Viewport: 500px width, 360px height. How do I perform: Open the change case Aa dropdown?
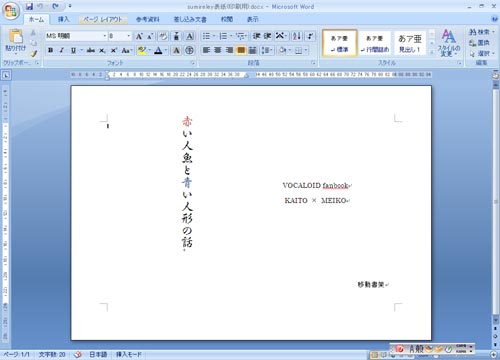tap(127, 50)
